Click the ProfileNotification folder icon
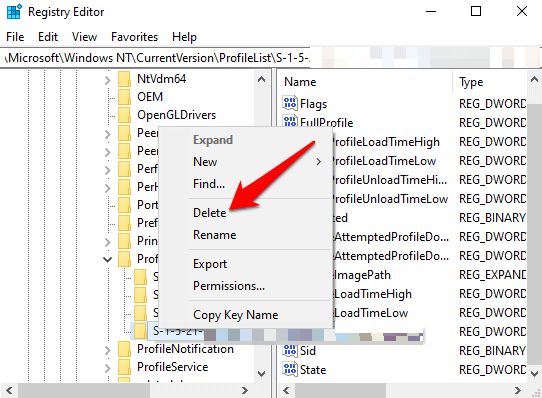The image size is (542, 398). coord(124,349)
